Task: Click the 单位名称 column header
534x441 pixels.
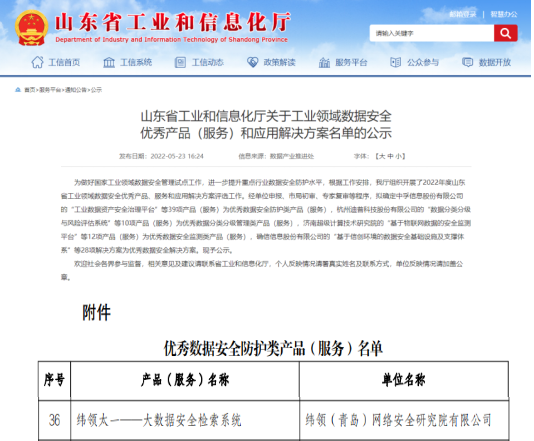Action: click(x=404, y=380)
